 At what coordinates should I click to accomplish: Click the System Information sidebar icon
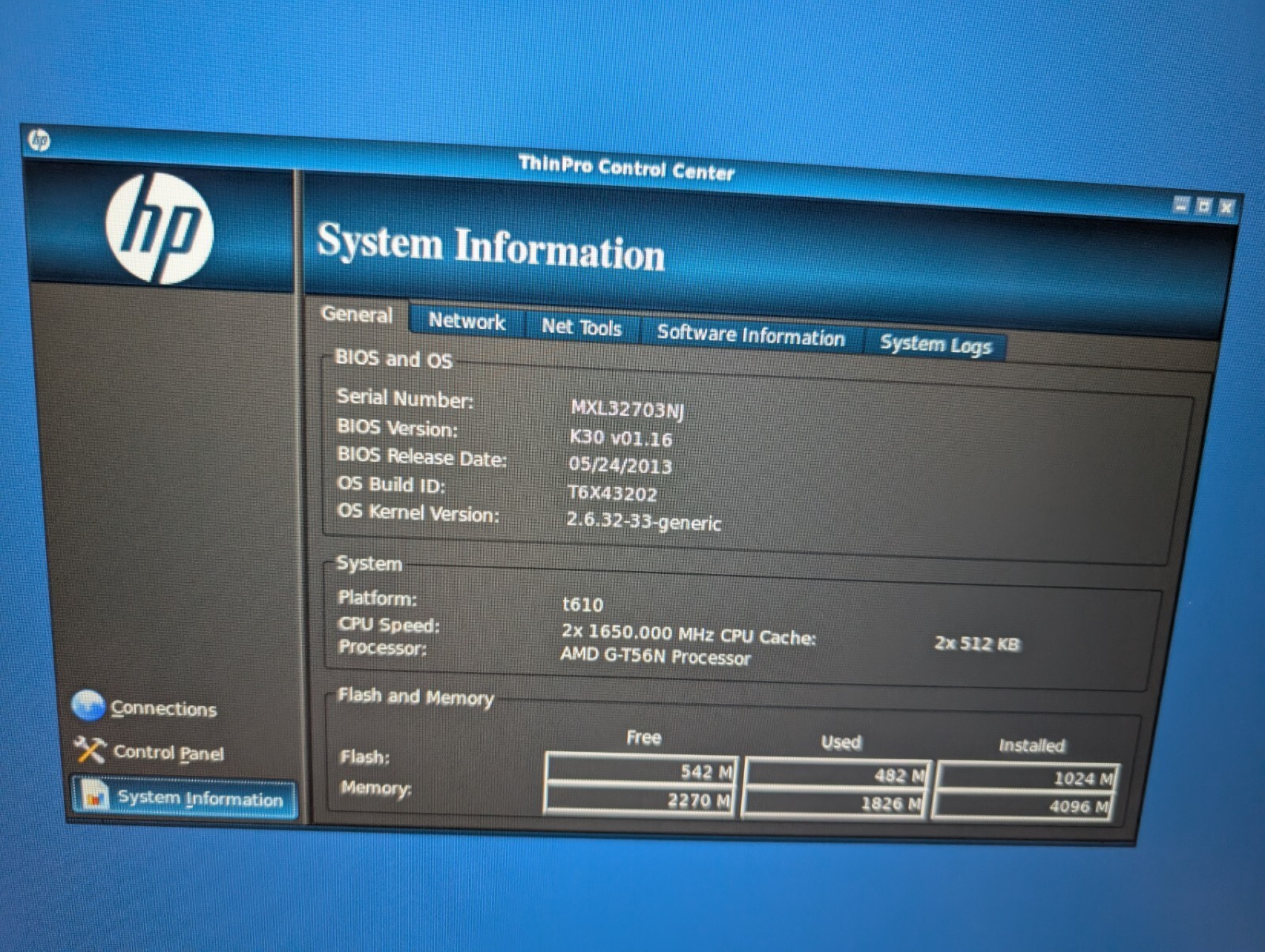(96, 795)
